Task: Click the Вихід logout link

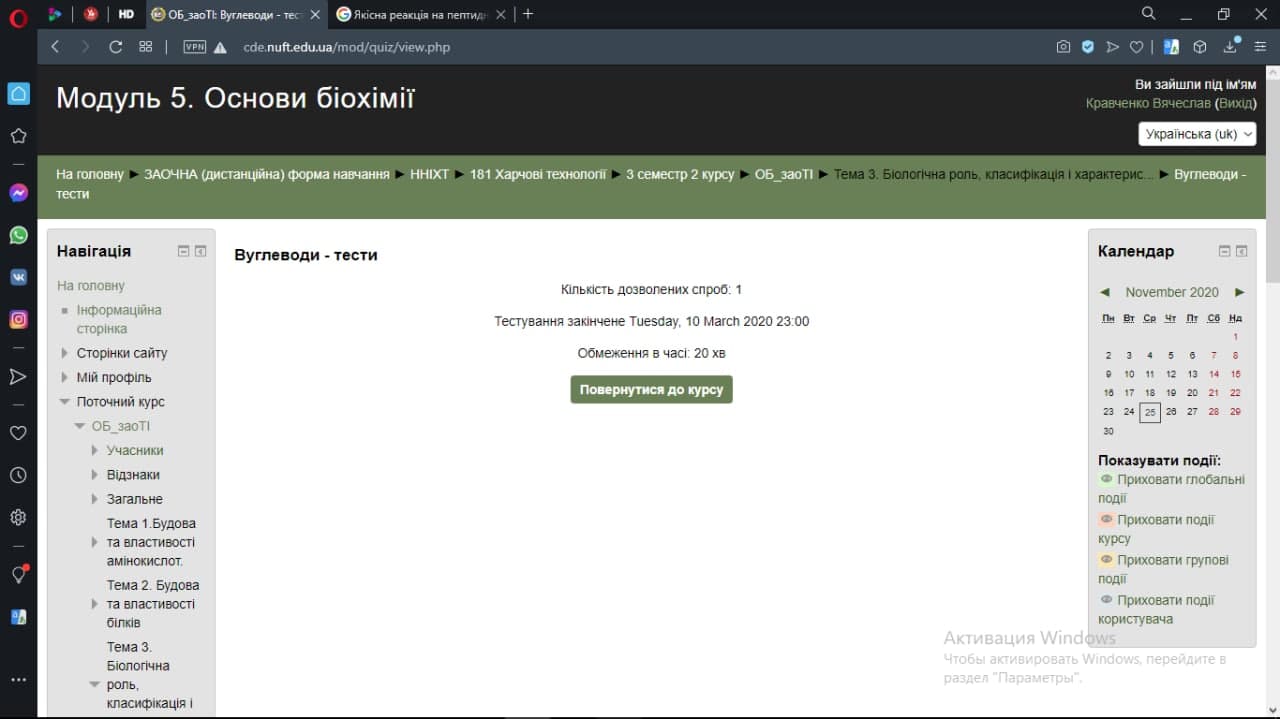Action: pyautogui.click(x=1235, y=104)
